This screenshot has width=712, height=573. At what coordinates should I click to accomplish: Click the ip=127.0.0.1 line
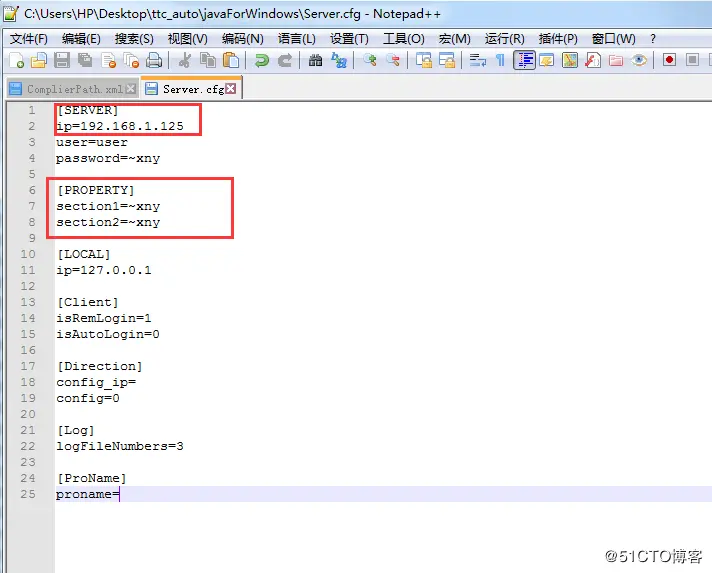104,270
